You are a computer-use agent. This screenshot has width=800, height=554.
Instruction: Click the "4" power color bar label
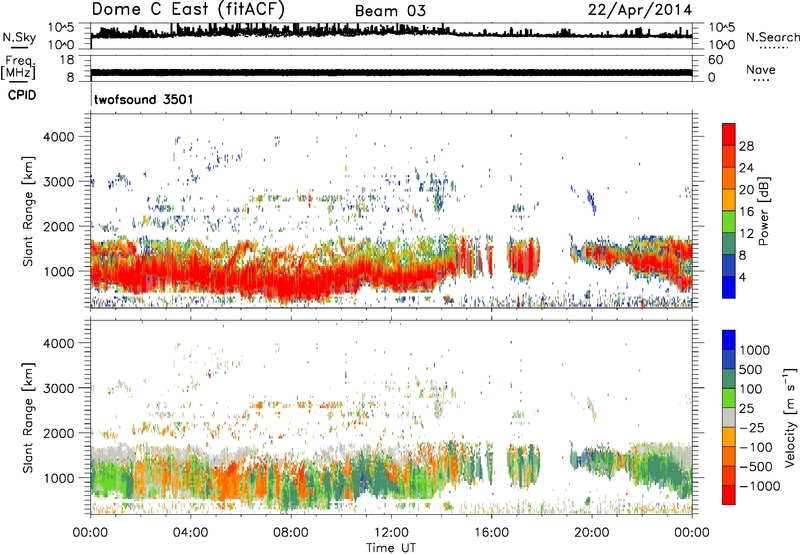click(742, 277)
